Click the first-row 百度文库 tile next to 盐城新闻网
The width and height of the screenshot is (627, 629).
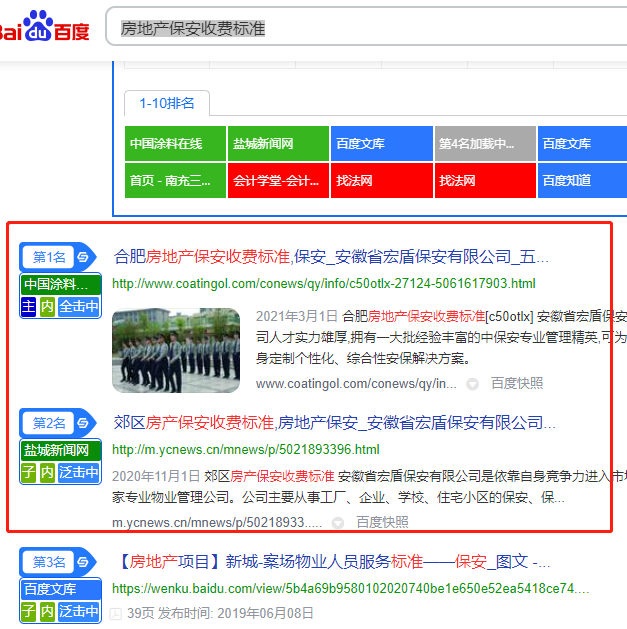[x=381, y=144]
